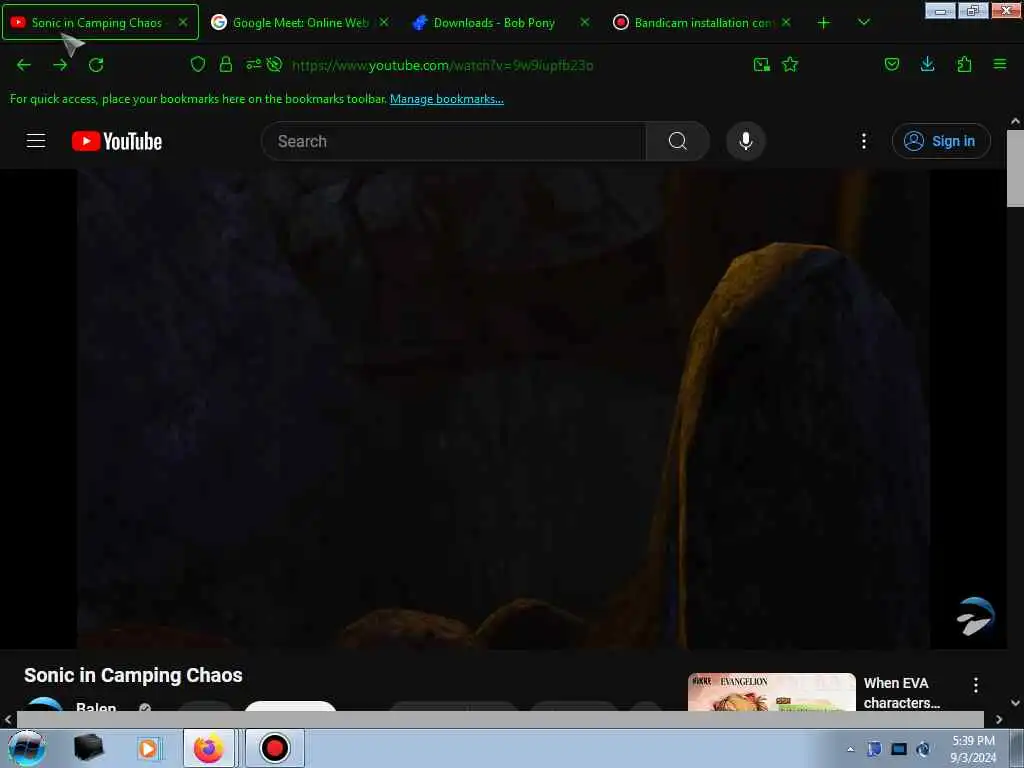Viewport: 1024px width, 768px height.
Task: Click the Sign in button
Action: click(941, 141)
